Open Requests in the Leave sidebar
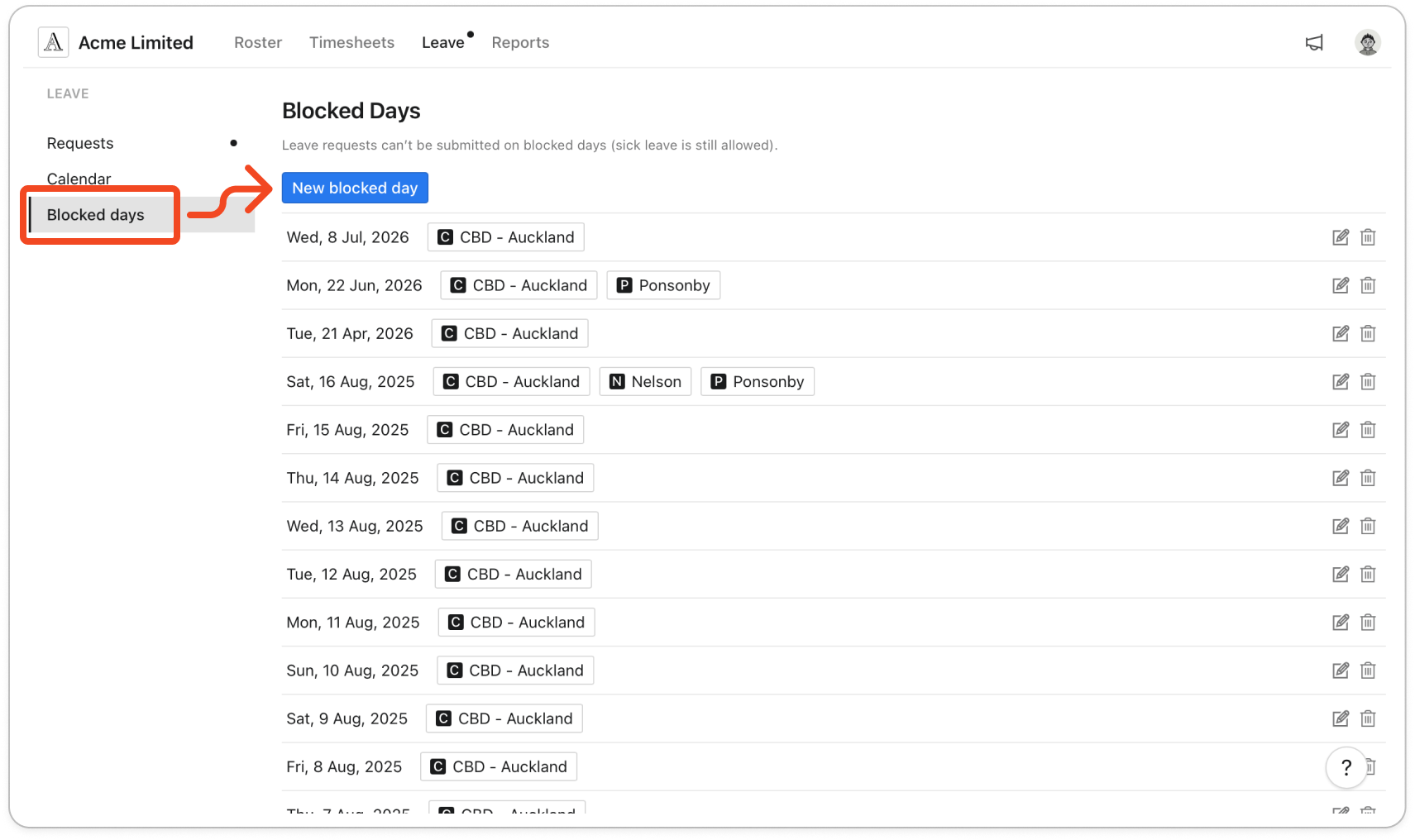This screenshot has width=1415, height=840. 141,143
